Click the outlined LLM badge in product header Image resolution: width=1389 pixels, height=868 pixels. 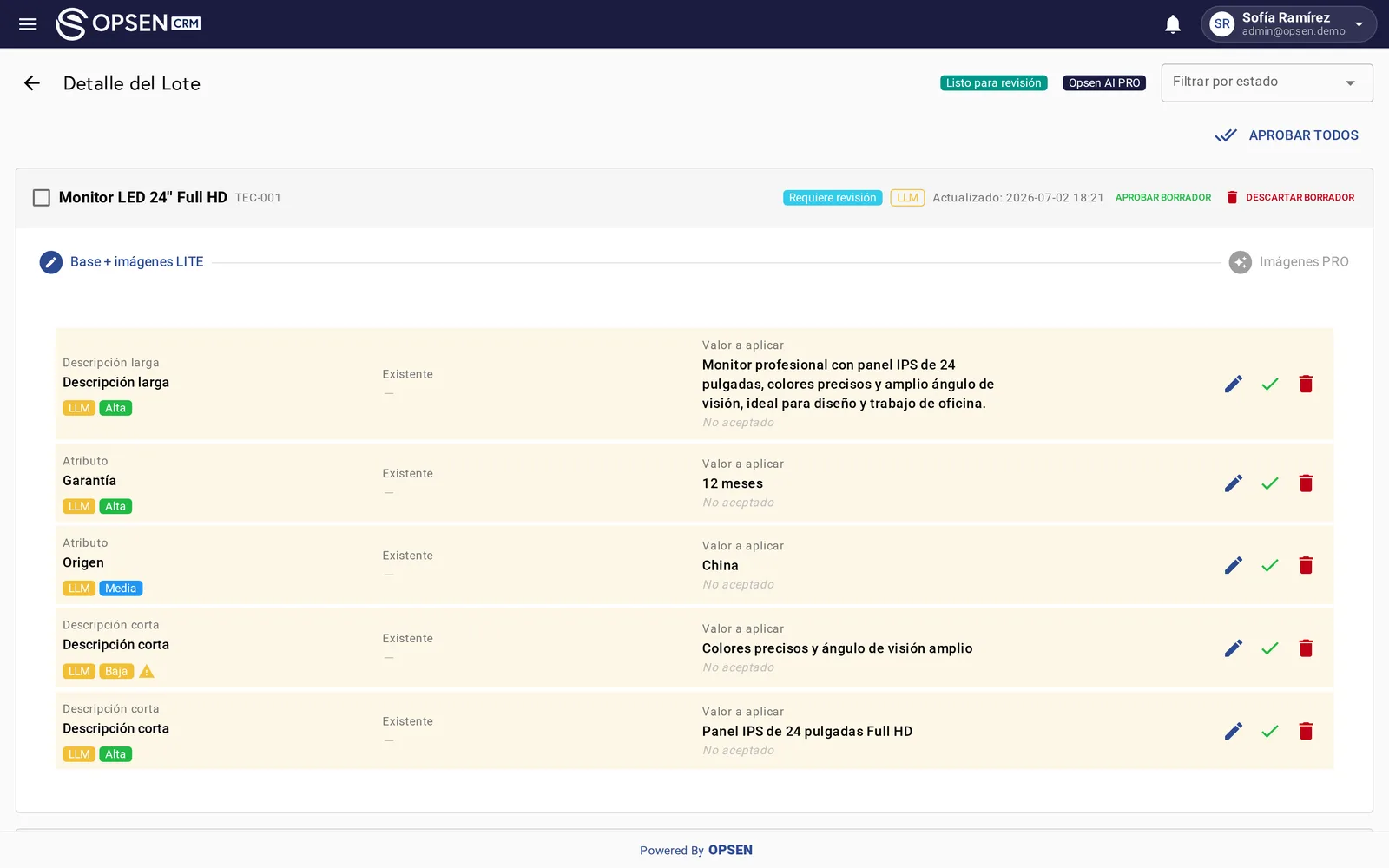click(x=907, y=198)
